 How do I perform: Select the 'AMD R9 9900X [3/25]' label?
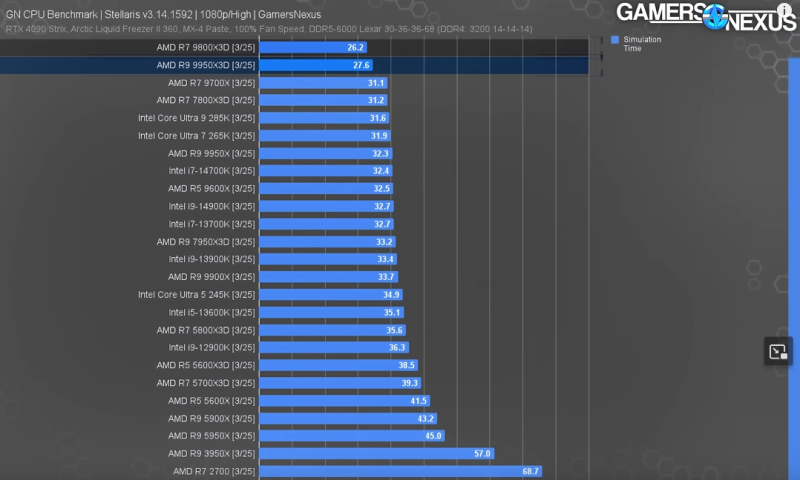(x=212, y=277)
